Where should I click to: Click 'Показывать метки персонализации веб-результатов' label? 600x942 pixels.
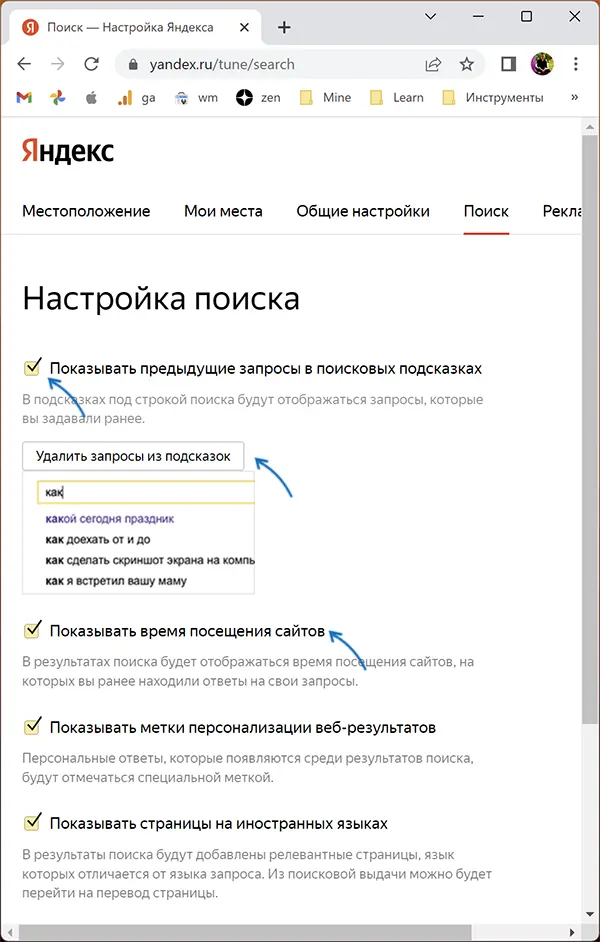pyautogui.click(x=243, y=727)
